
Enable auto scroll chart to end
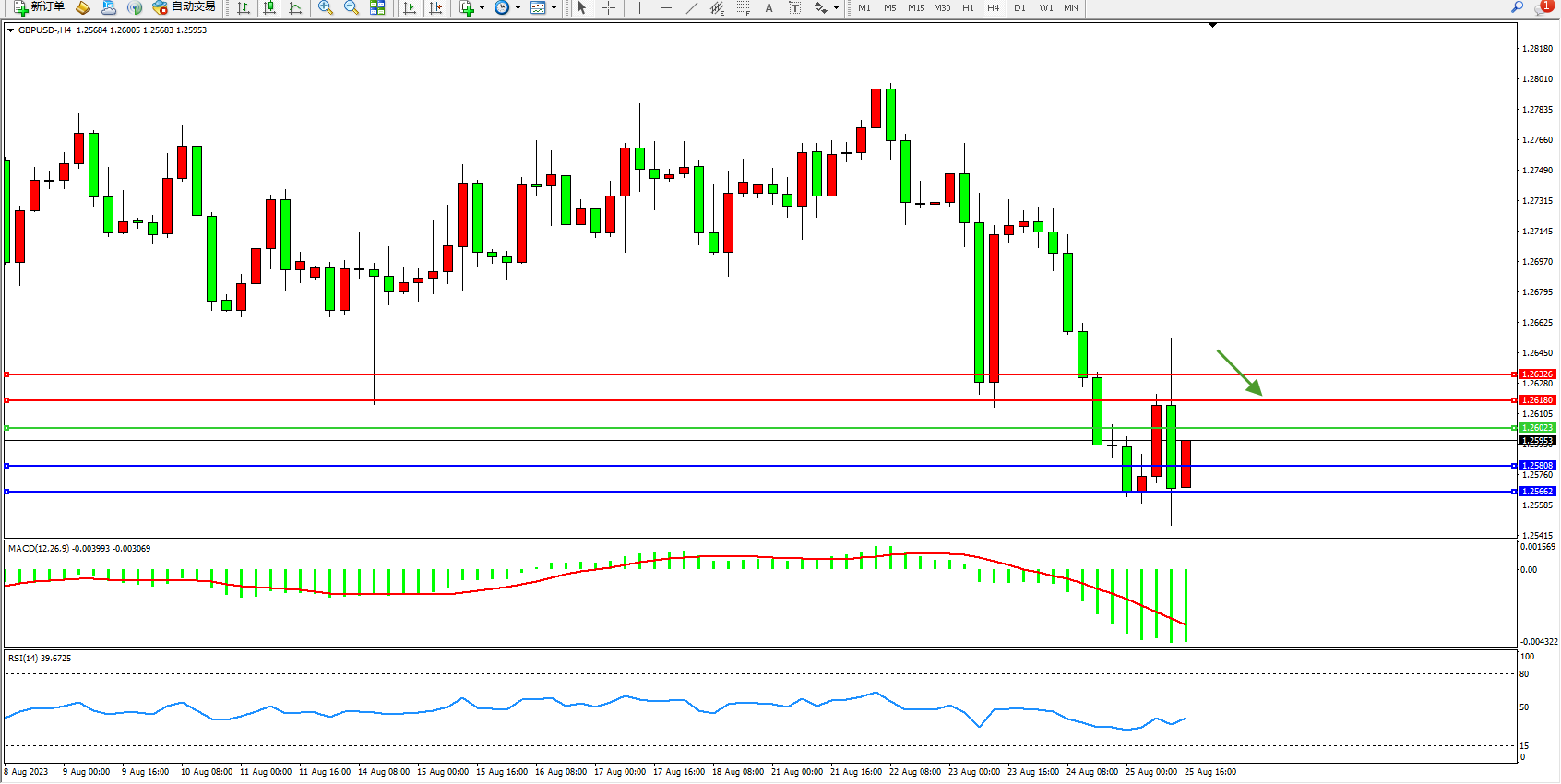pyautogui.click(x=411, y=7)
